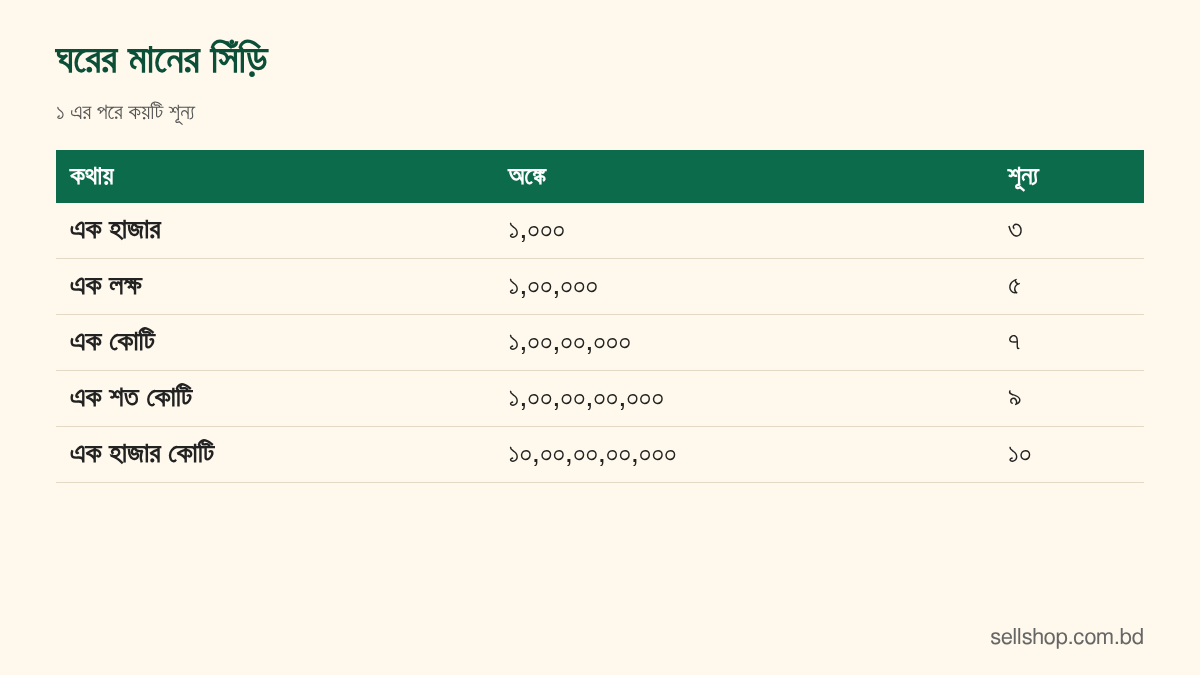Select the subtitle "১ এর পরে কয়টি শূন্য"
The height and width of the screenshot is (675, 1200).
(x=125, y=112)
